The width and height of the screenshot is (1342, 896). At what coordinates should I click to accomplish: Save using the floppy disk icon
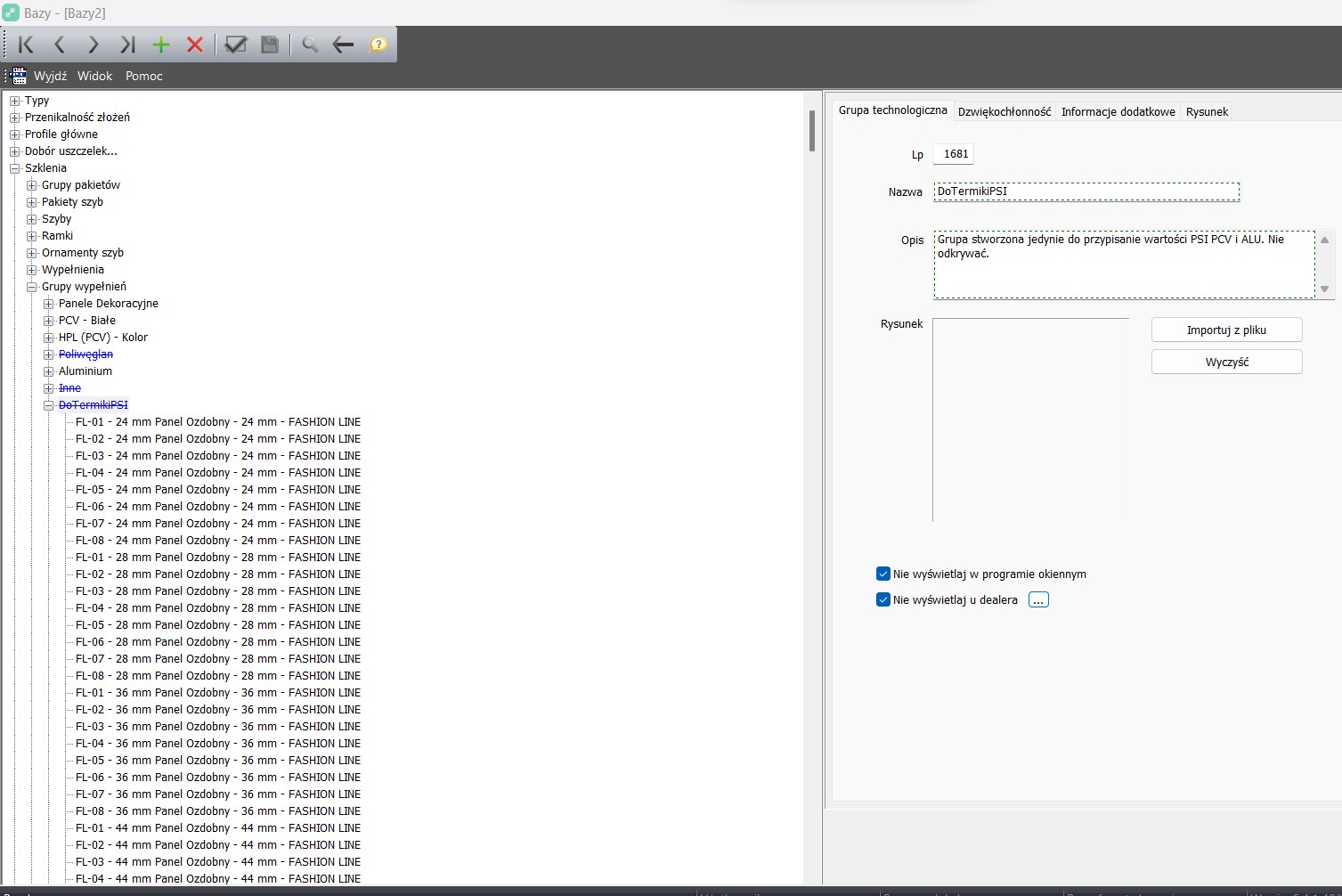[x=270, y=45]
